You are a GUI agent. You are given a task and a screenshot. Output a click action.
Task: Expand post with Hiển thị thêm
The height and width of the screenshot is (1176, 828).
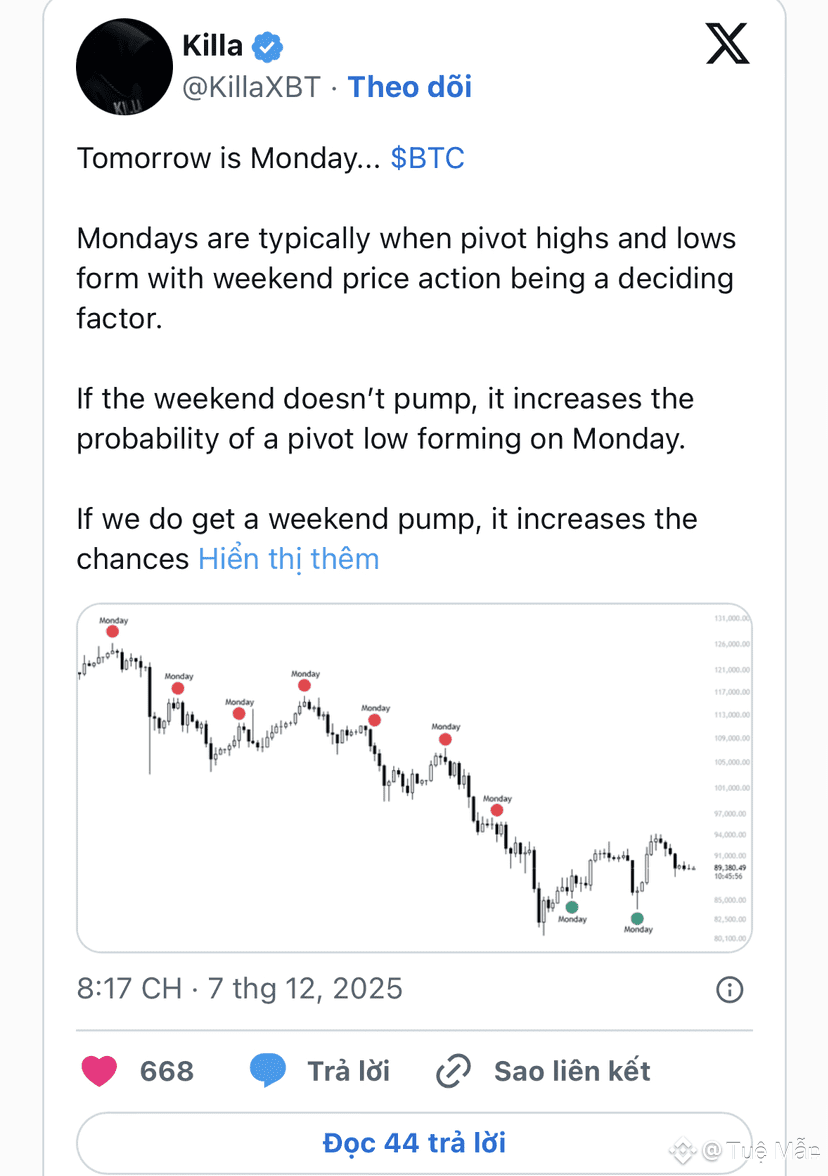click(289, 559)
